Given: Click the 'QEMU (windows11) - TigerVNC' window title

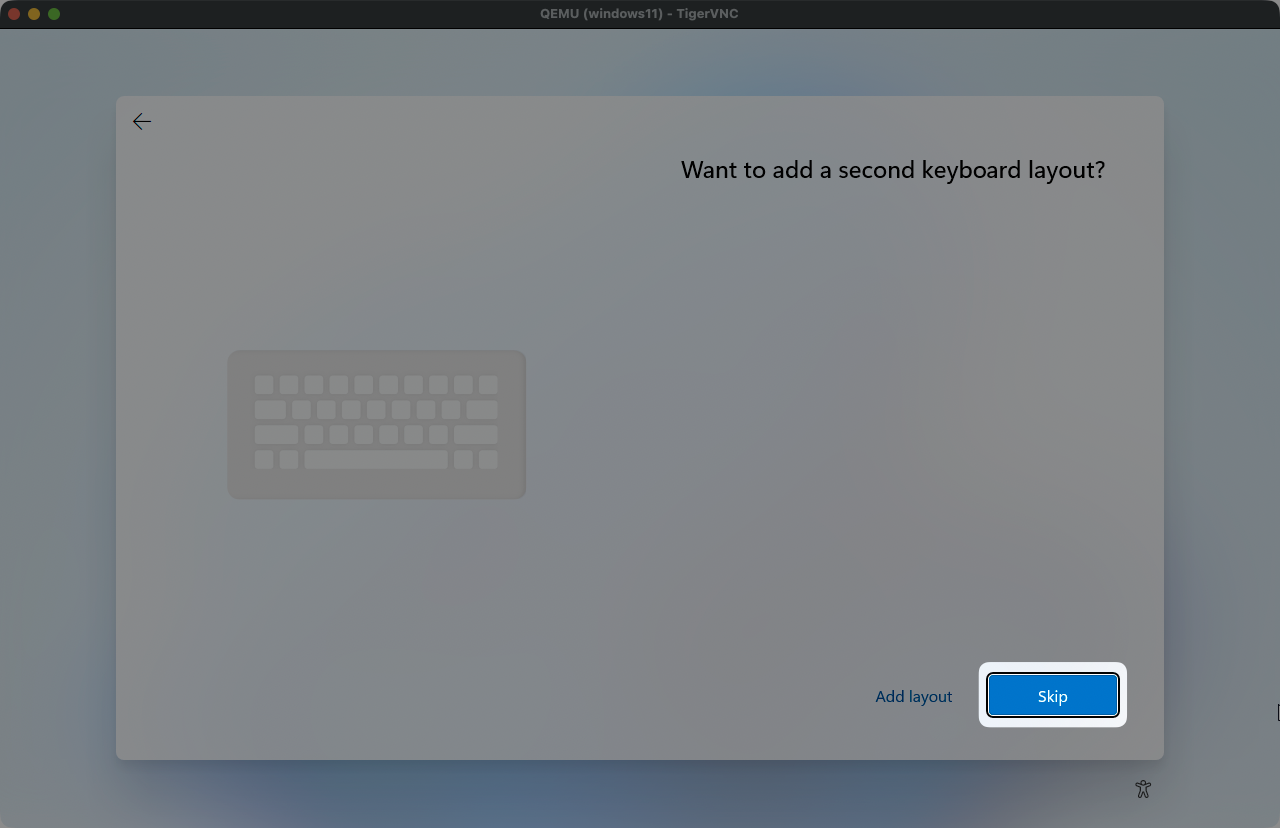Looking at the screenshot, I should [639, 14].
